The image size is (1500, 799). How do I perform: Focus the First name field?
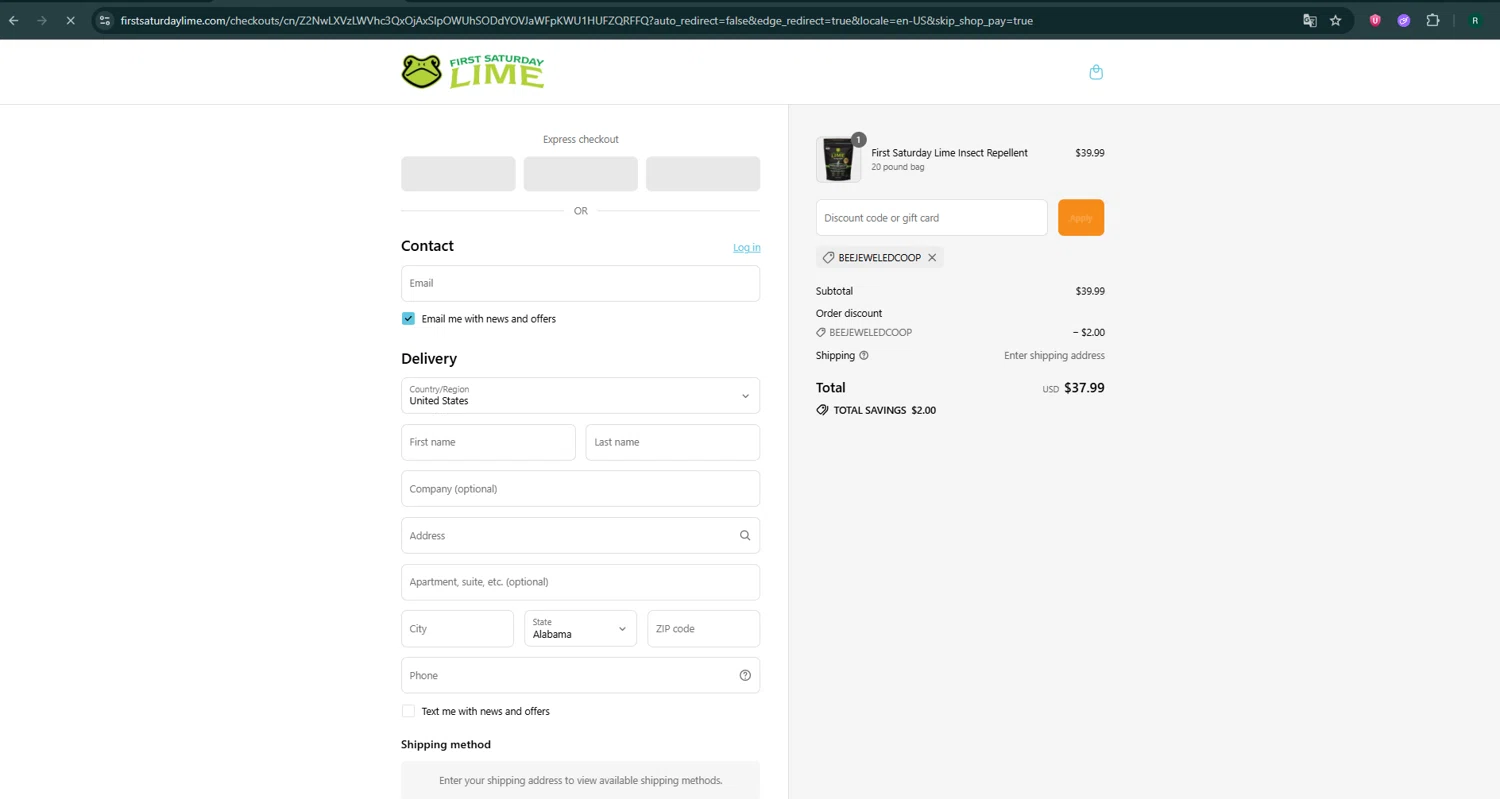pos(488,442)
